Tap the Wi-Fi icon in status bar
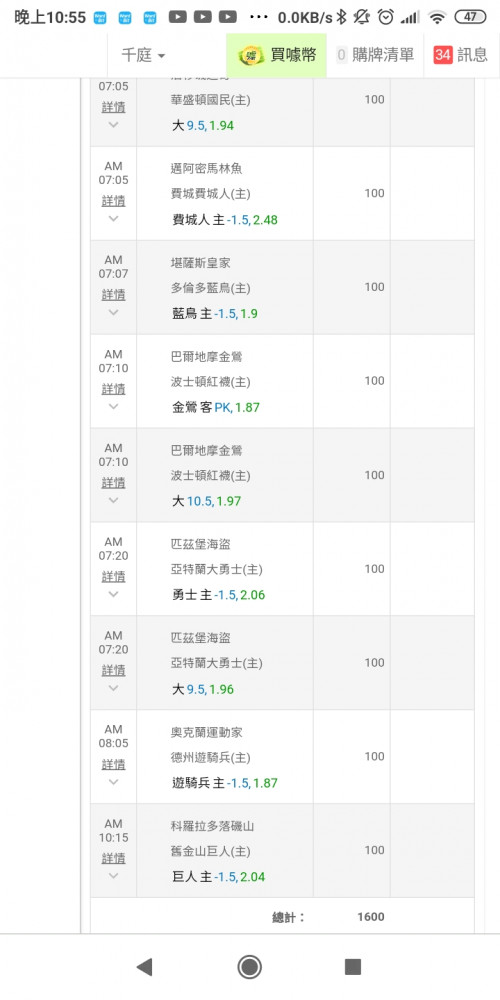 (x=437, y=18)
